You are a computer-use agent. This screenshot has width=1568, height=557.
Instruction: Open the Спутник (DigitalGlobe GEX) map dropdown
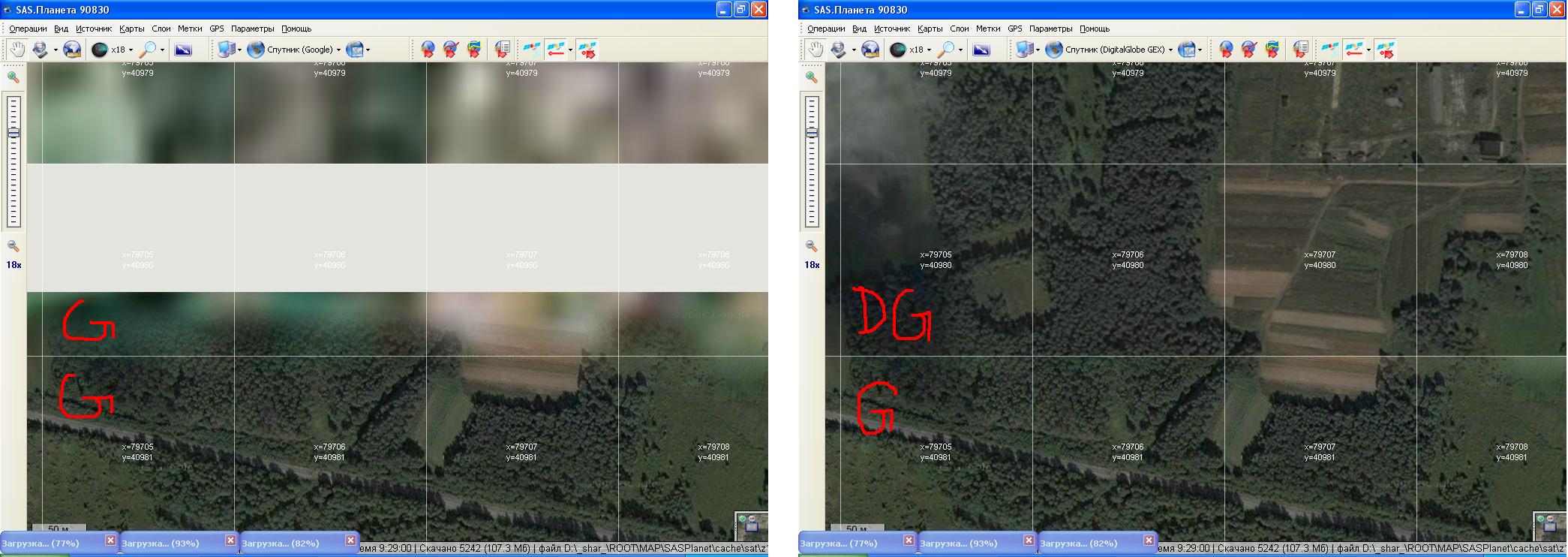click(1170, 50)
